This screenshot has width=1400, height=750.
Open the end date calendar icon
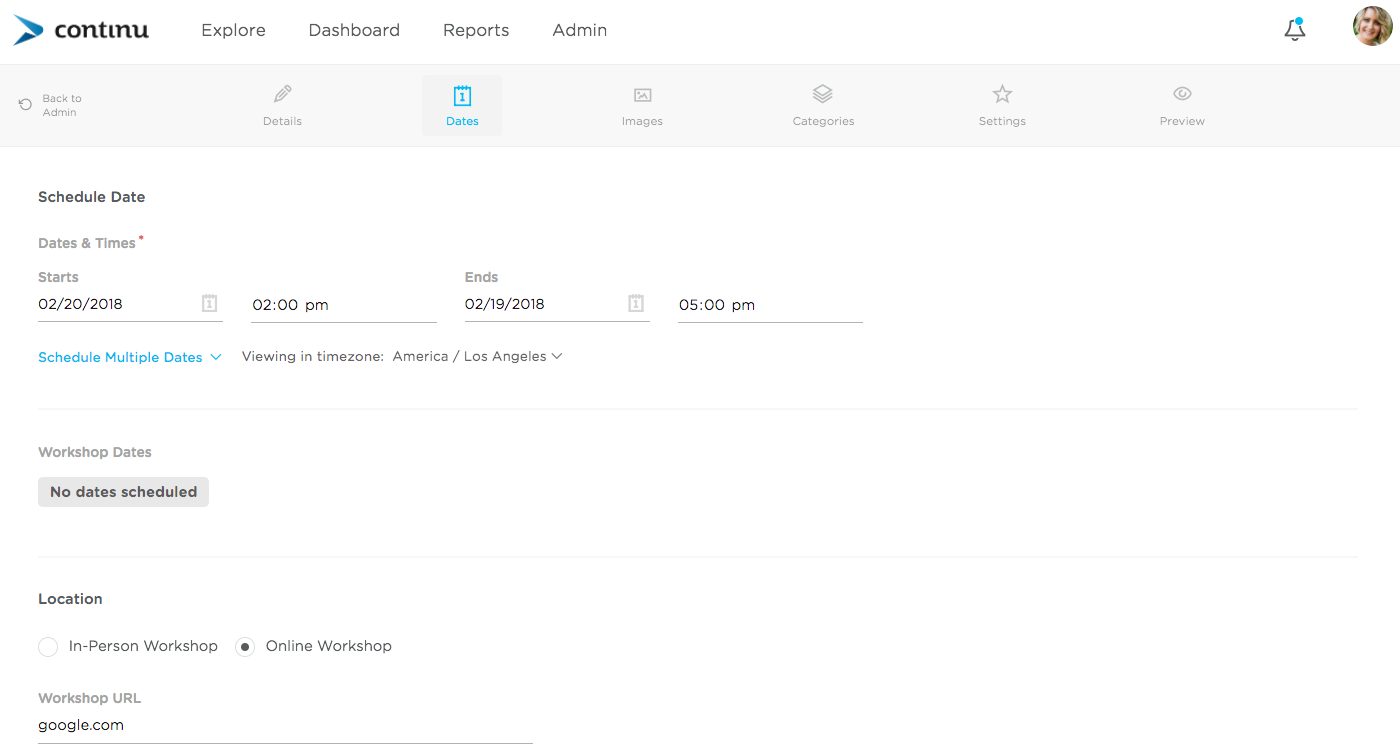(636, 303)
